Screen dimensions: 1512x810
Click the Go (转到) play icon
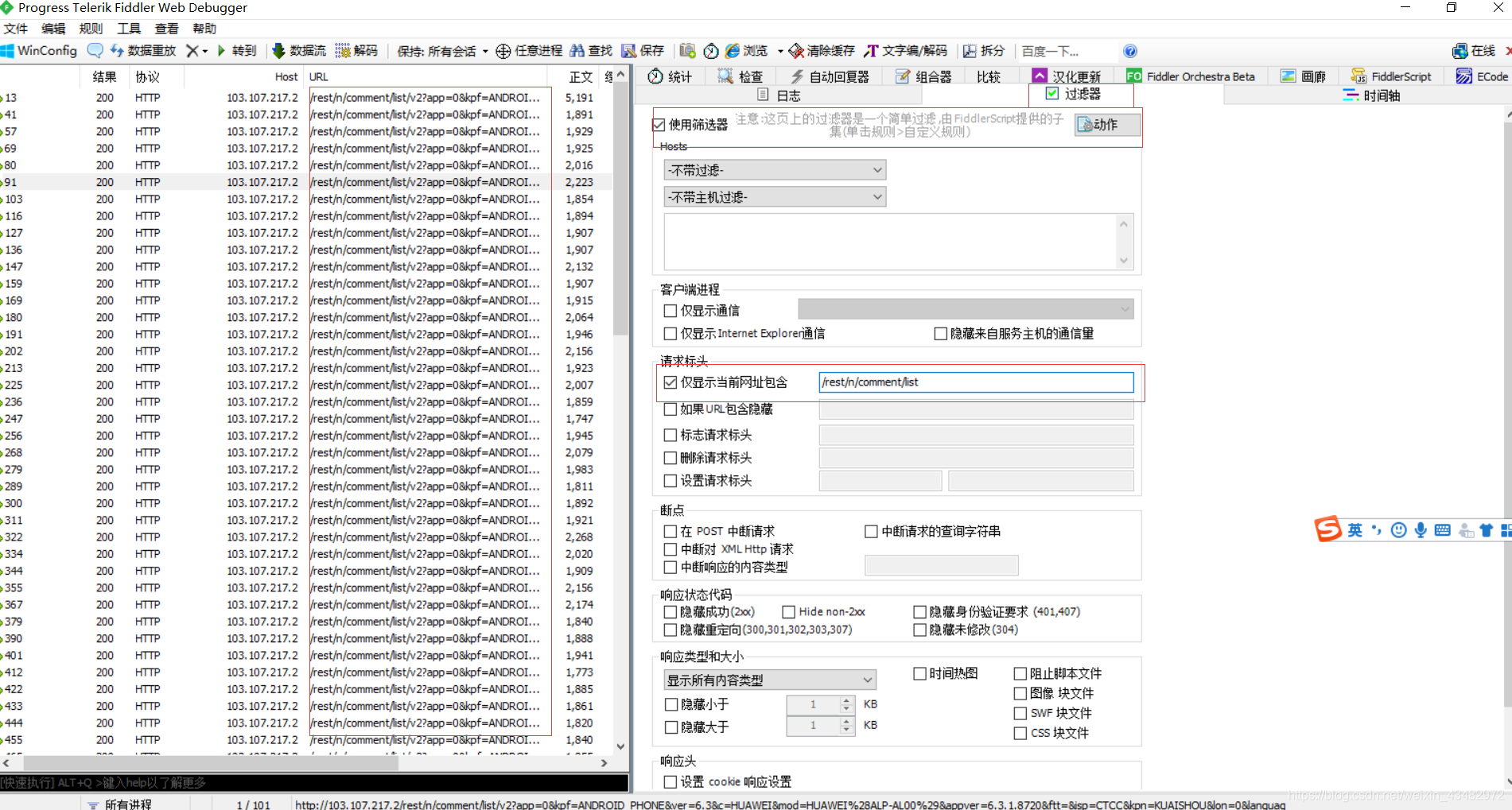(222, 51)
